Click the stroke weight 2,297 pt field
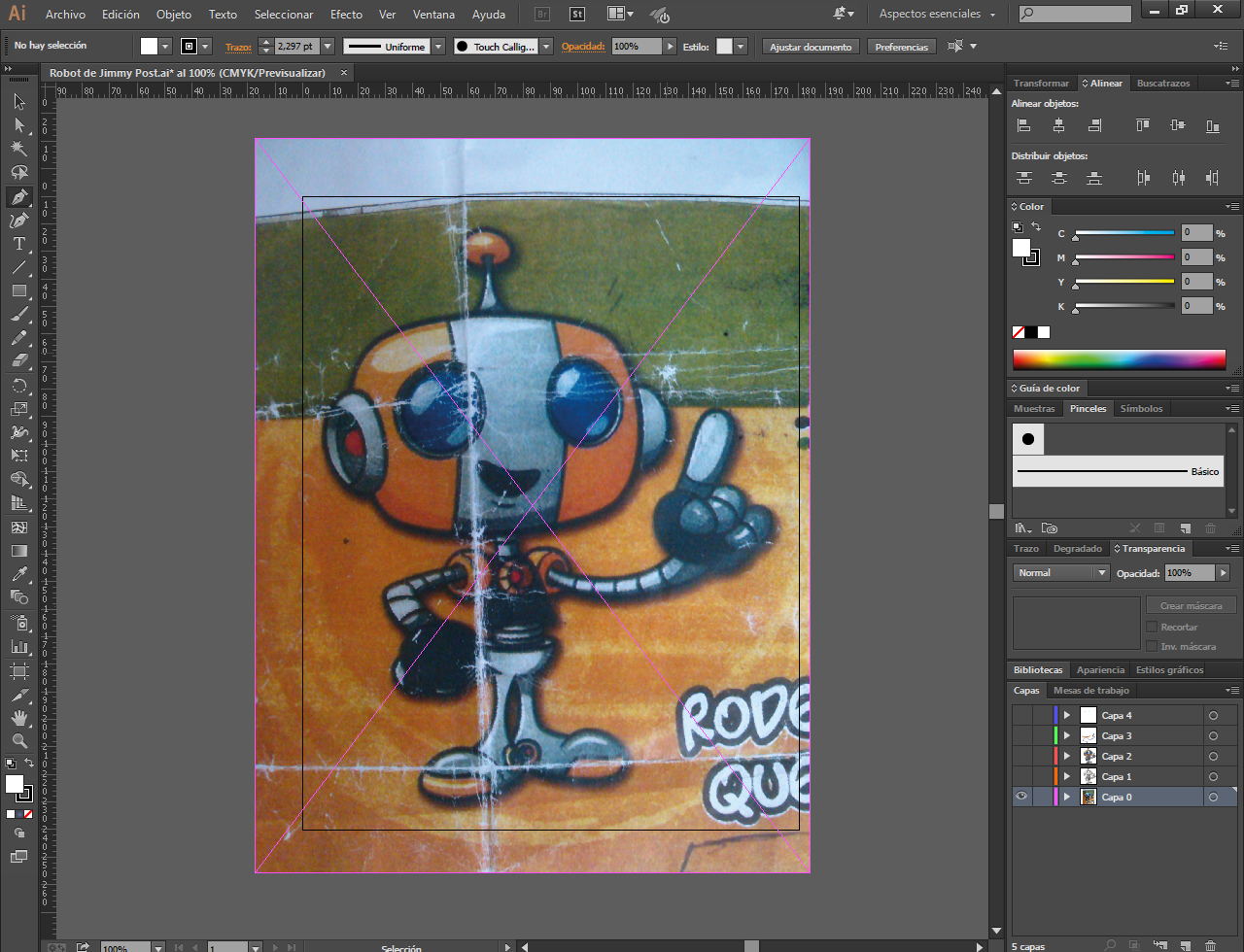This screenshot has width=1244, height=952. click(x=295, y=47)
